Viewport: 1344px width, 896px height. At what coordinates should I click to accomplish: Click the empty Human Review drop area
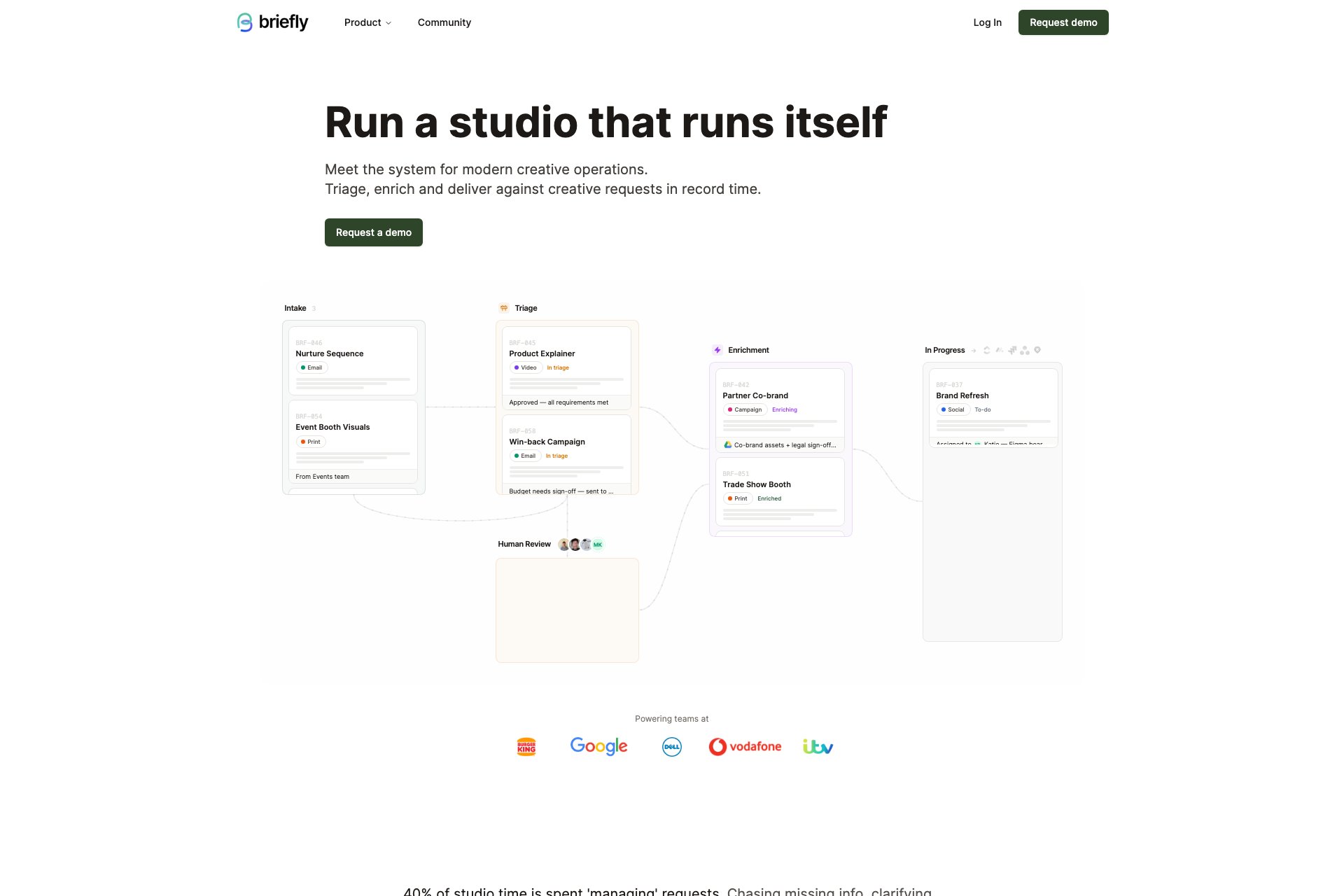[x=567, y=610]
